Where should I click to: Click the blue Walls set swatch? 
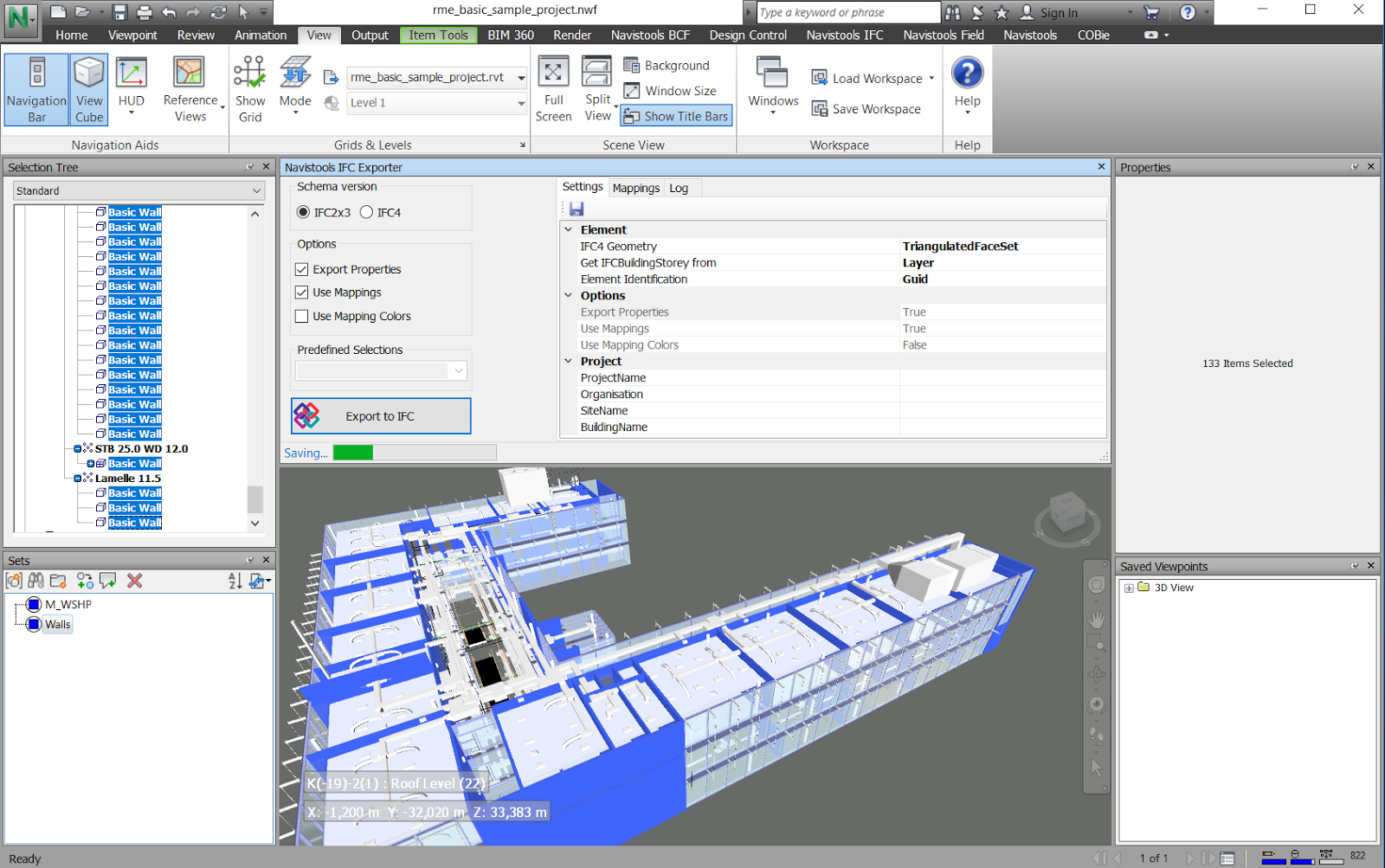(34, 624)
